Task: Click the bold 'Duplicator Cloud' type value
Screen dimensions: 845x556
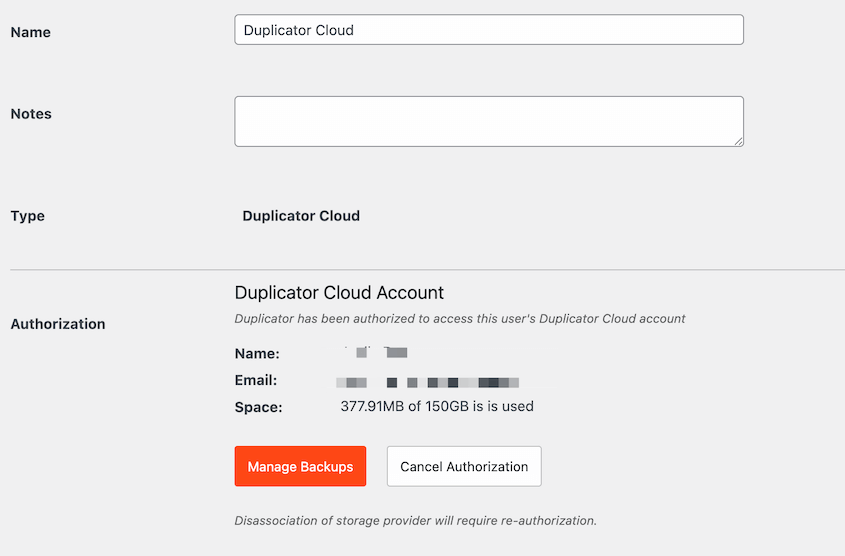Action: pyautogui.click(x=301, y=216)
